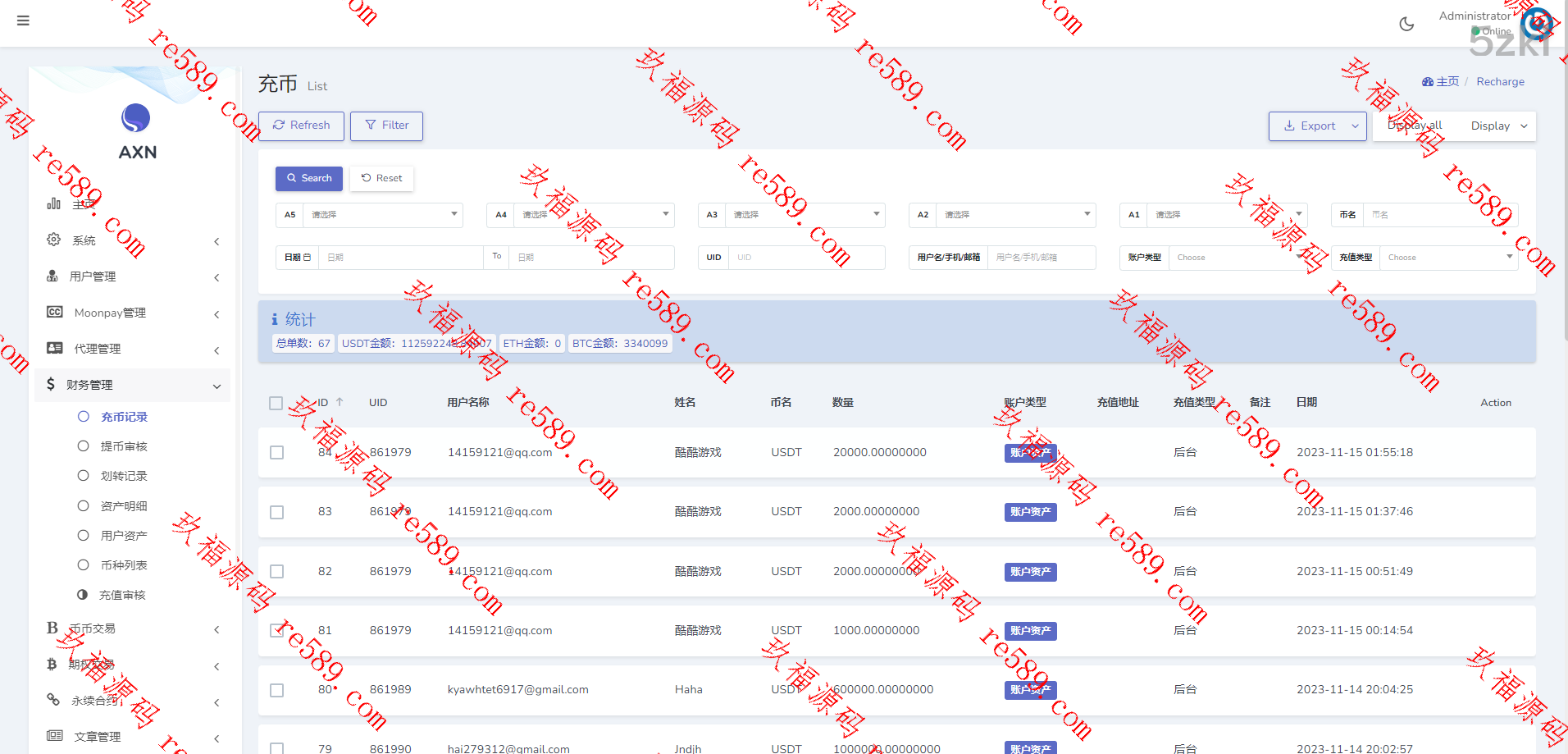Click the AXN logo icon
The height and width of the screenshot is (754, 1568).
(136, 119)
